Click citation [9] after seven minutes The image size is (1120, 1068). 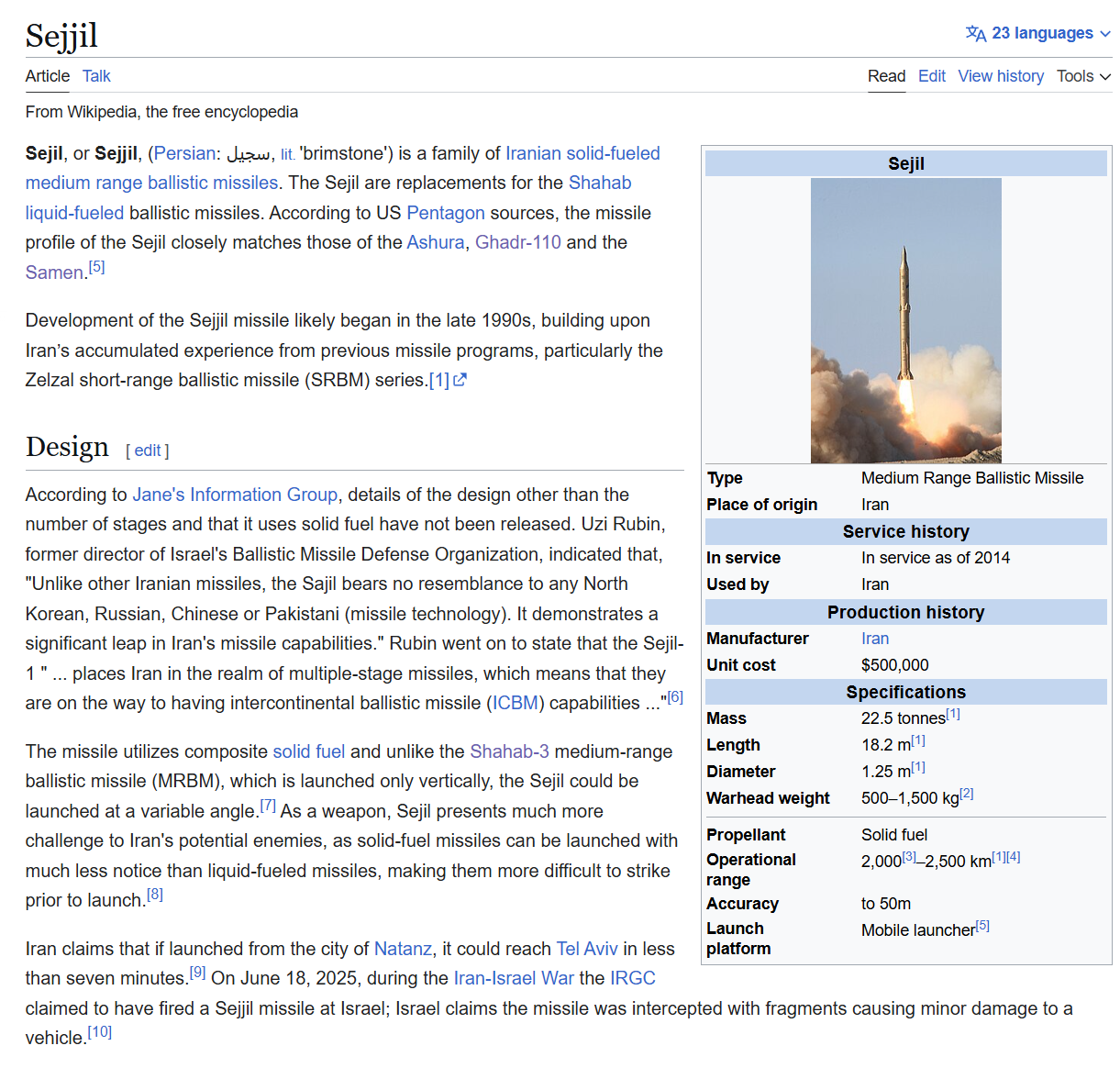click(x=197, y=973)
